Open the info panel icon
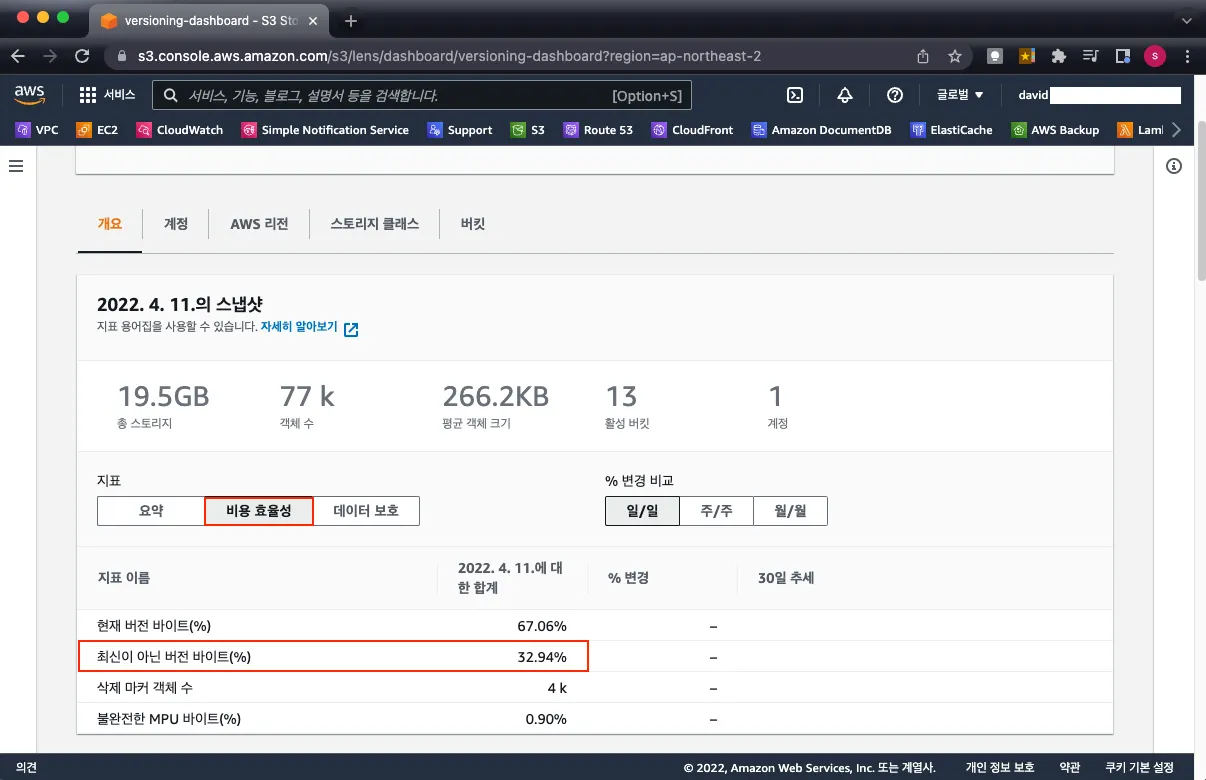 coord(1174,166)
